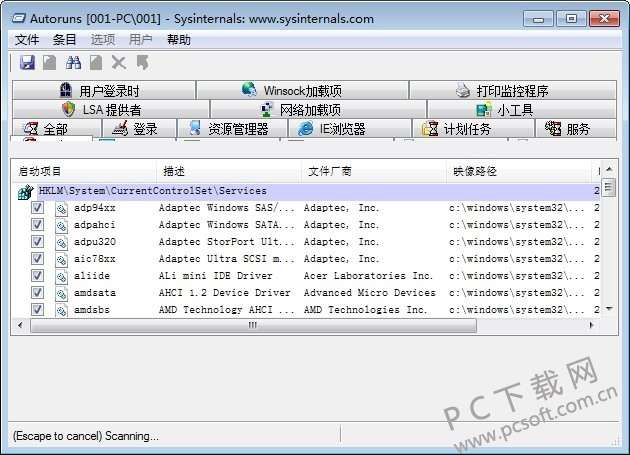Uncheck the adp94xx entry checkbox
The width and height of the screenshot is (630, 455).
pos(37,208)
